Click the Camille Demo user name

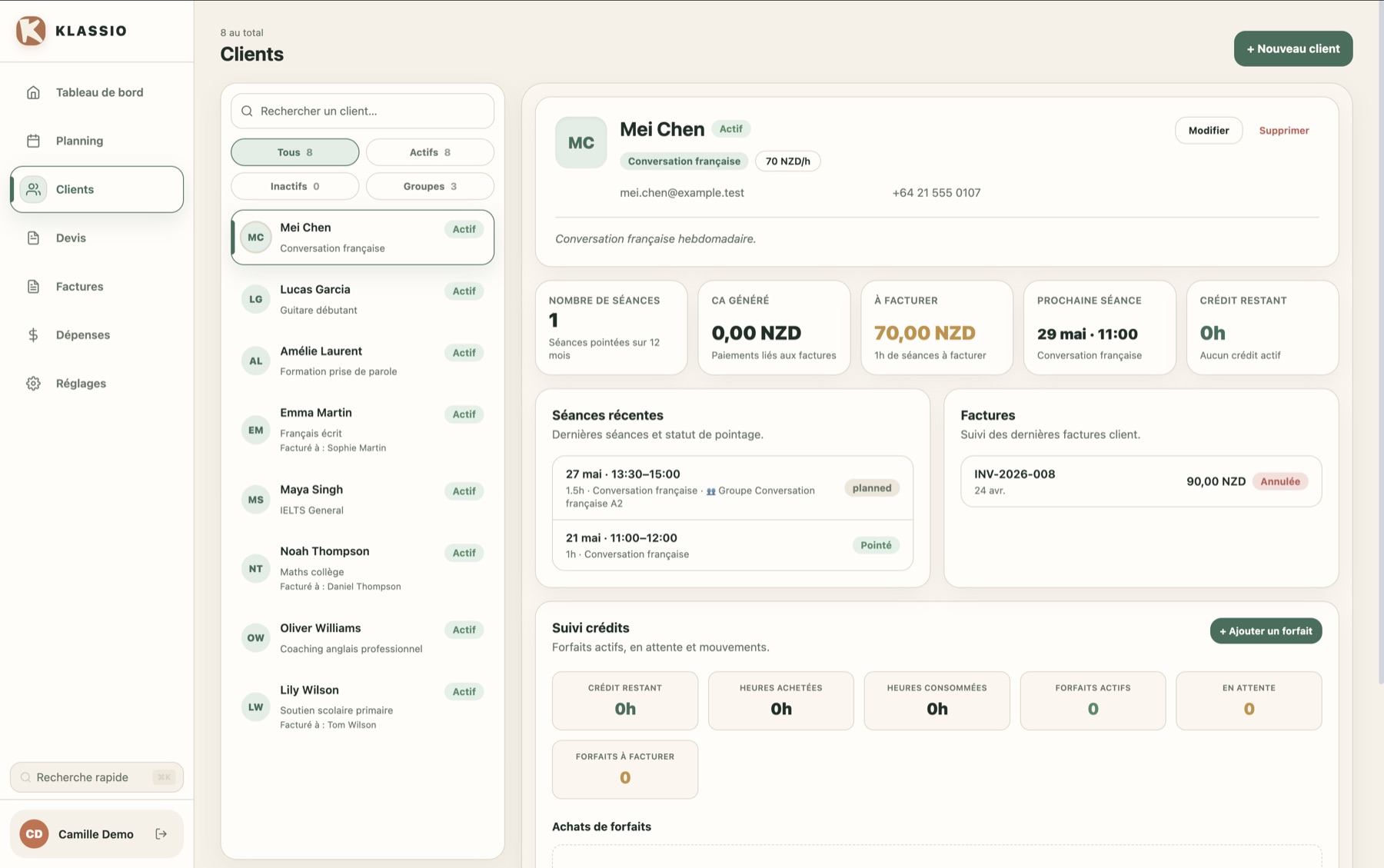click(x=96, y=834)
